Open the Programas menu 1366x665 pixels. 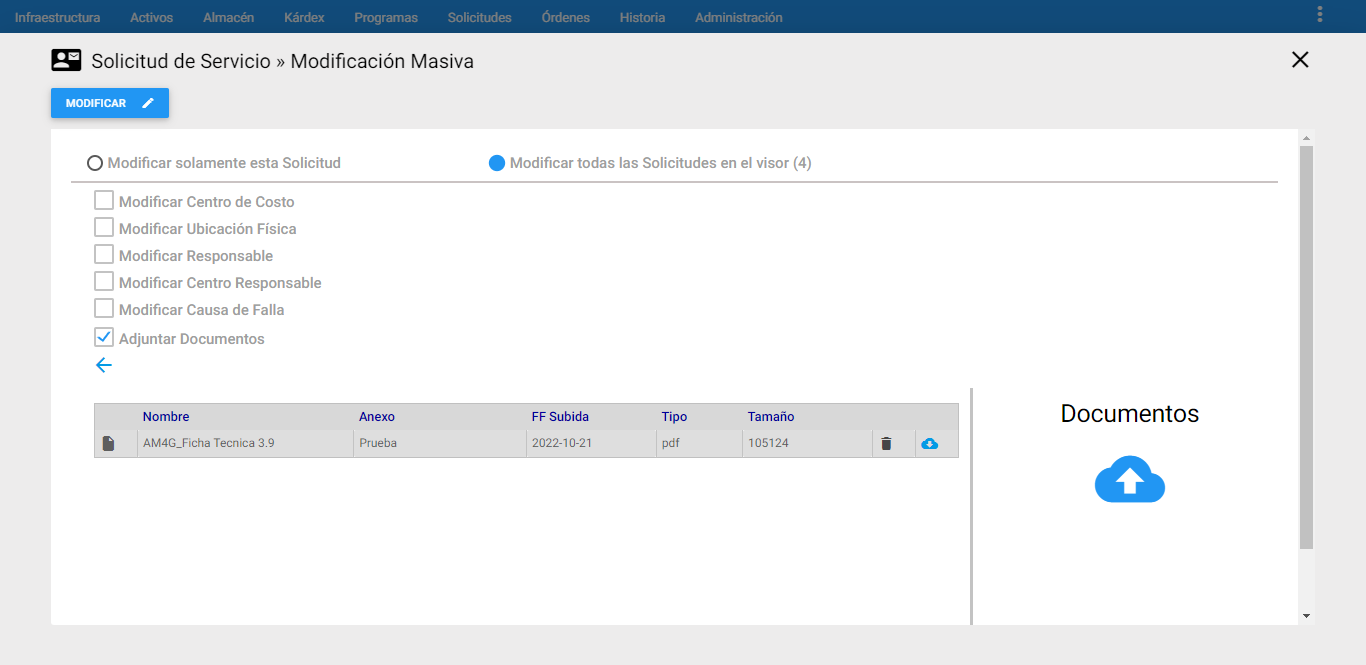[x=386, y=17]
